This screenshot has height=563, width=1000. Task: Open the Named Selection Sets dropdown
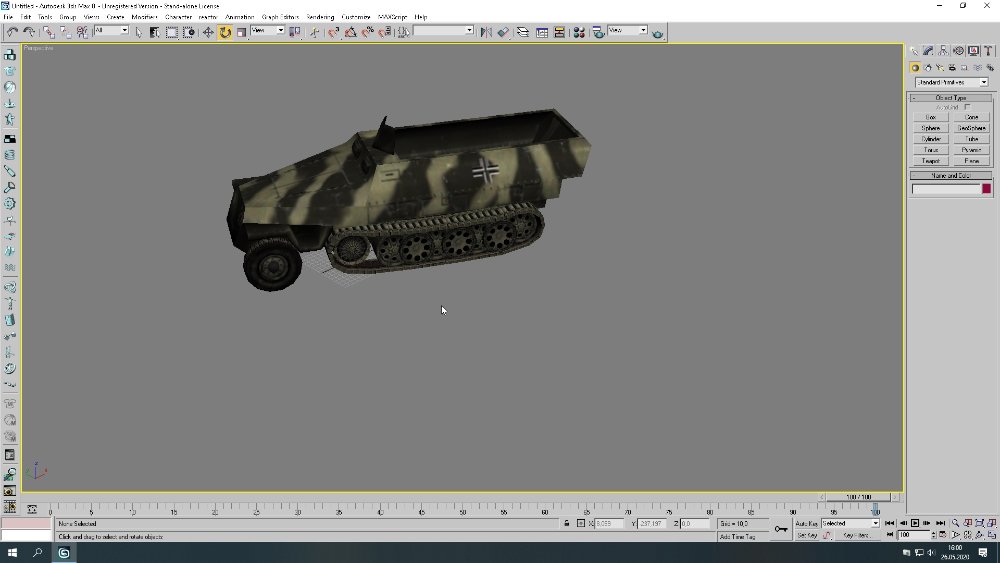[x=443, y=31]
